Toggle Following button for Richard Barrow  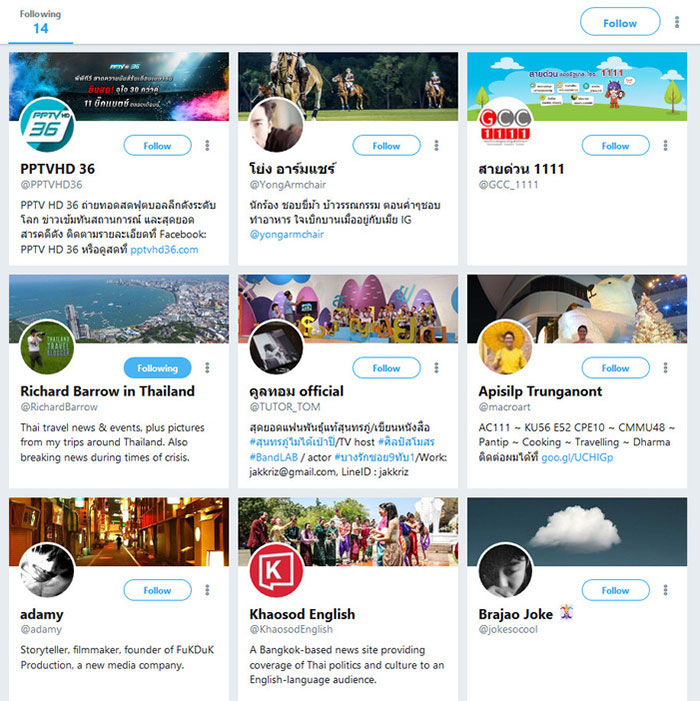point(157,368)
